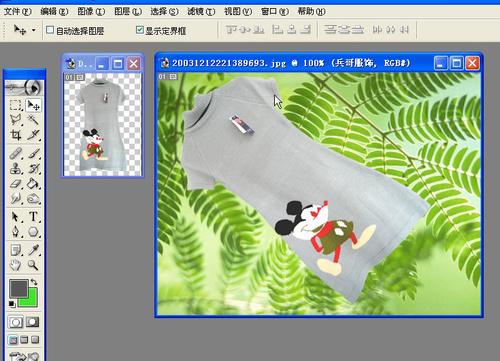Screen dimensions: 500x361
Task: Select the Rectangular Marquee tool
Action: [15, 105]
